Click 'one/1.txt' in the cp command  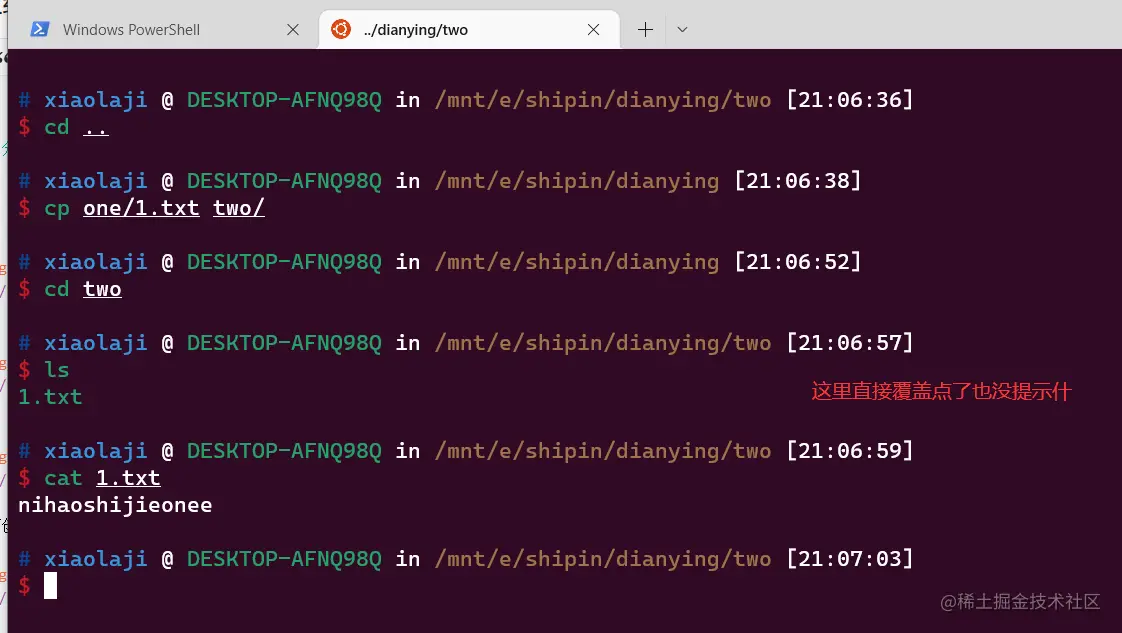141,208
